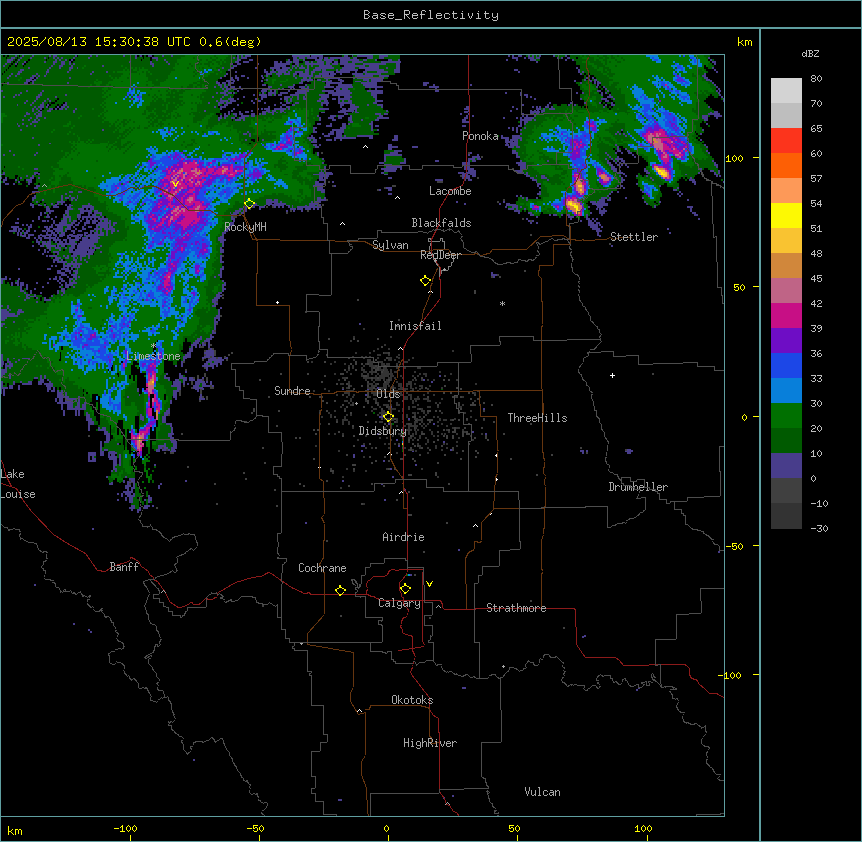862x842 pixels.
Task: Click the Strathmore town label
Action: point(516,608)
